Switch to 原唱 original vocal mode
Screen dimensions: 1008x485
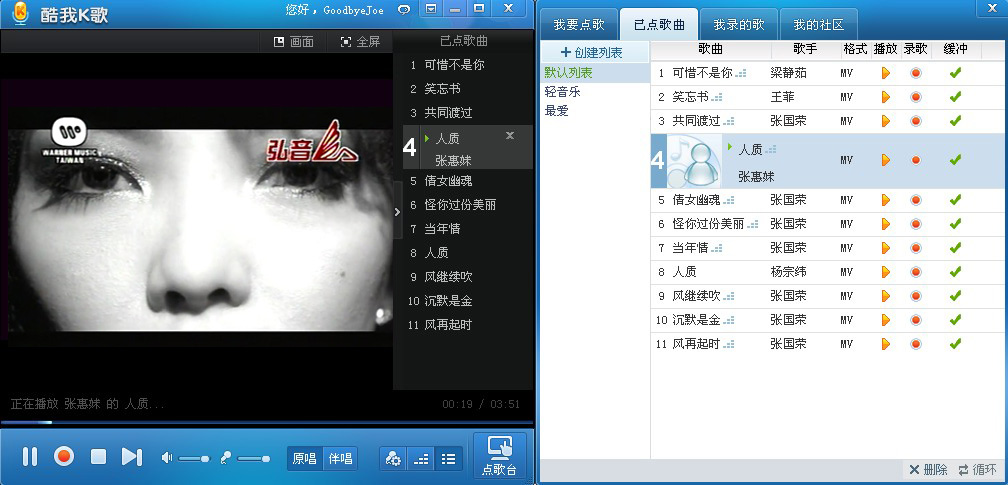(305, 459)
